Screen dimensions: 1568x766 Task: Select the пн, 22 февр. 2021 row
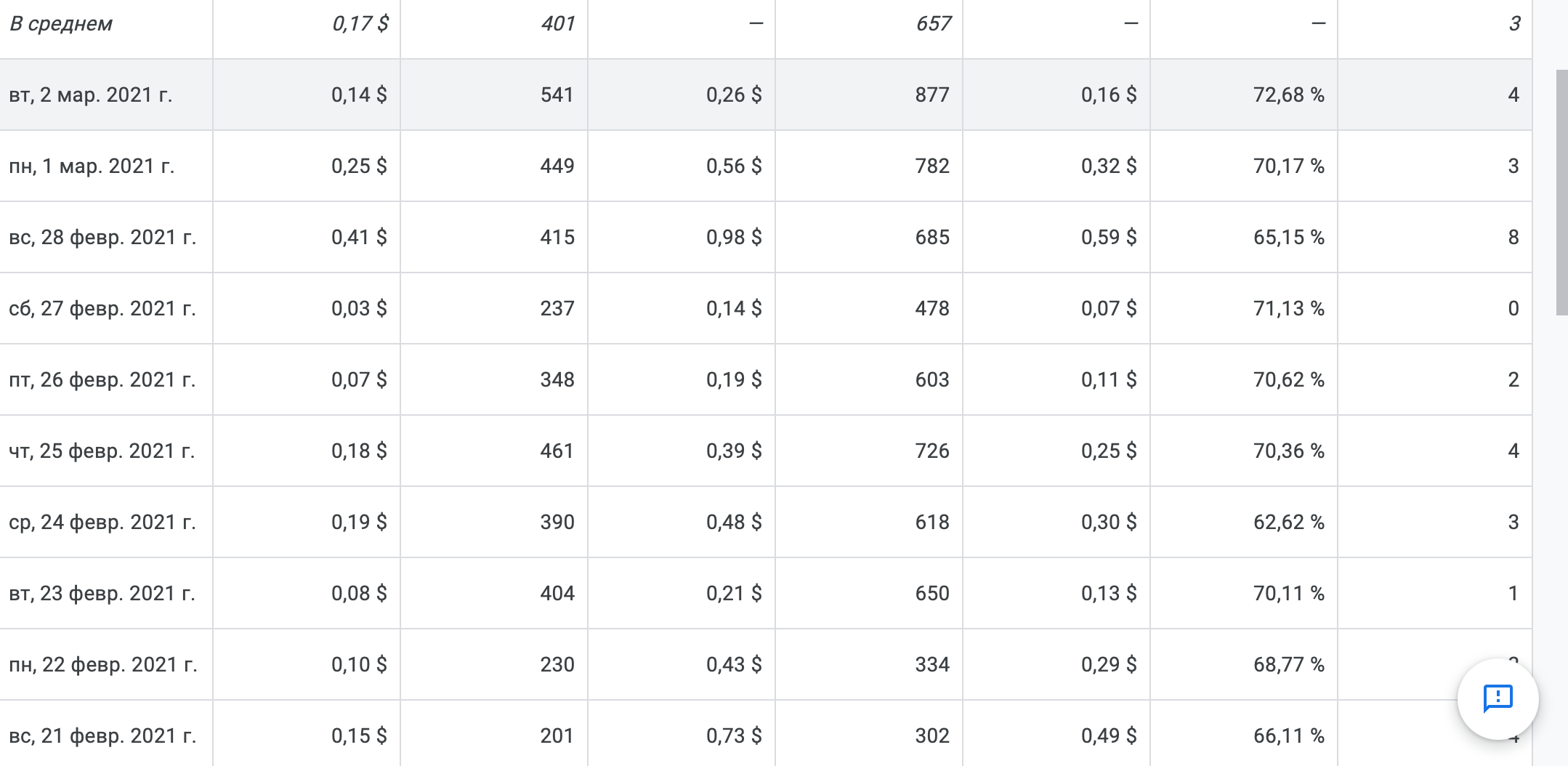(x=103, y=665)
